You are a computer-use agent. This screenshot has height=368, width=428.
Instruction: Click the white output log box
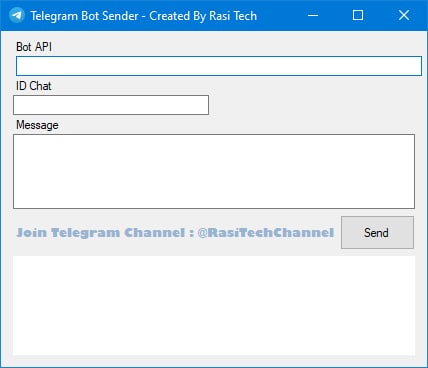tap(214, 306)
